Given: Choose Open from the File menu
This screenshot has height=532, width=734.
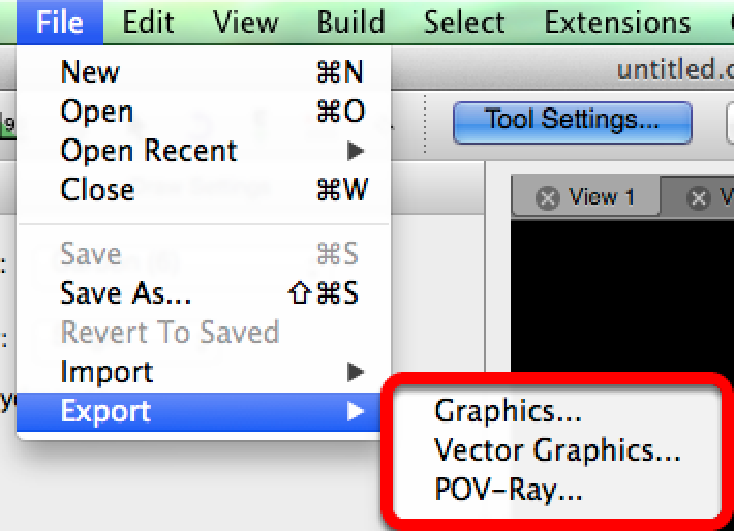Looking at the screenshot, I should (x=96, y=111).
